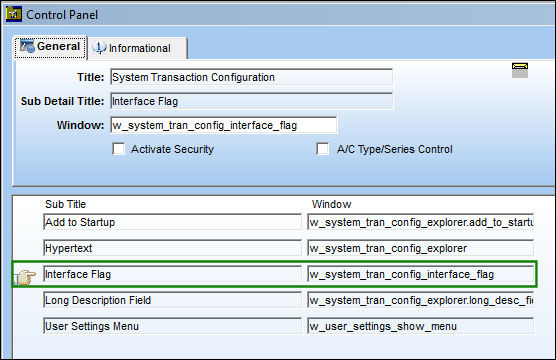
Task: Click the Control Panel window icon
Action: (x=14, y=14)
